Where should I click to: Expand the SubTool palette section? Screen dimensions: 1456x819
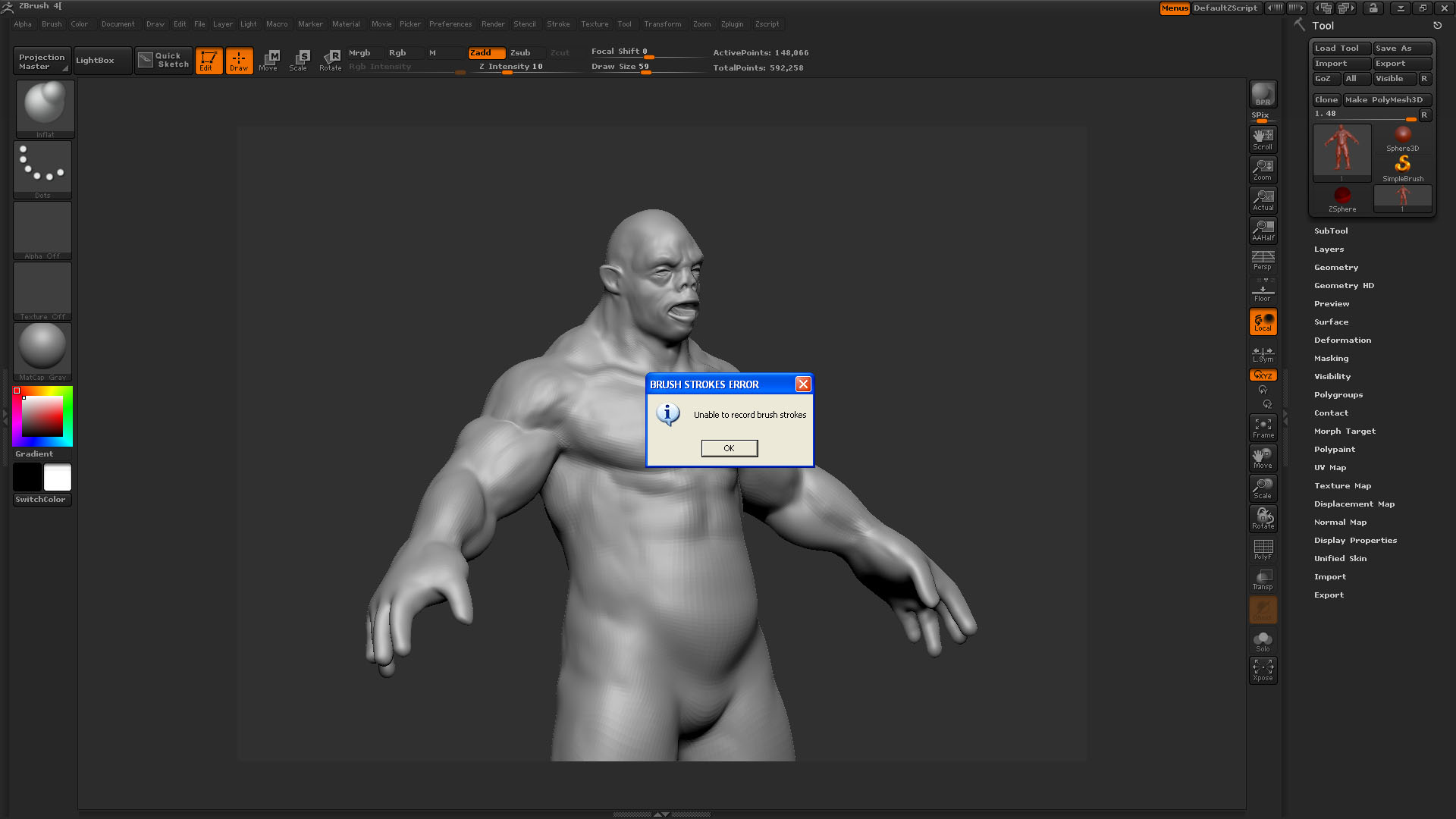[x=1331, y=231]
